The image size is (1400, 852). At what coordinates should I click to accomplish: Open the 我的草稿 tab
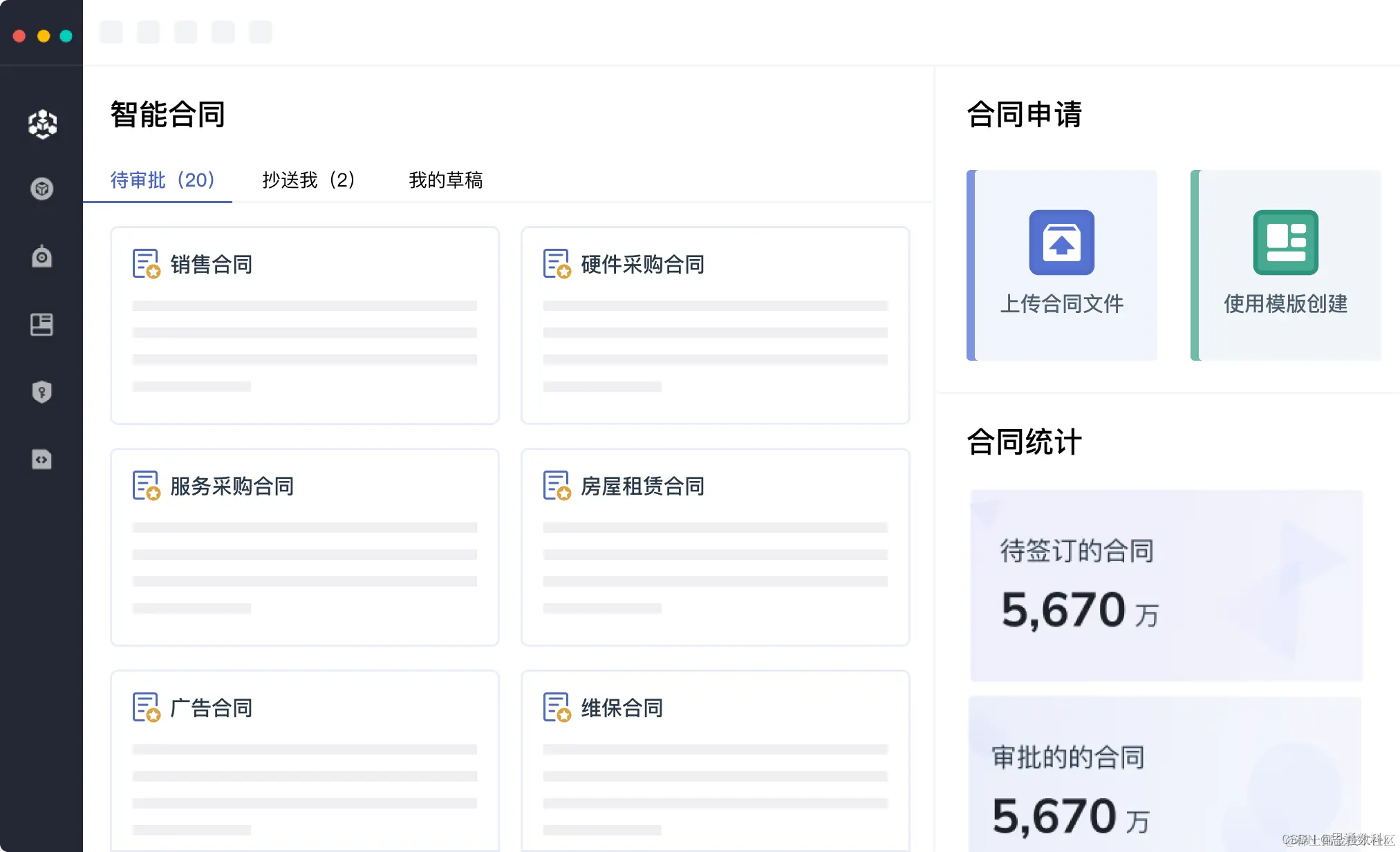(x=445, y=180)
